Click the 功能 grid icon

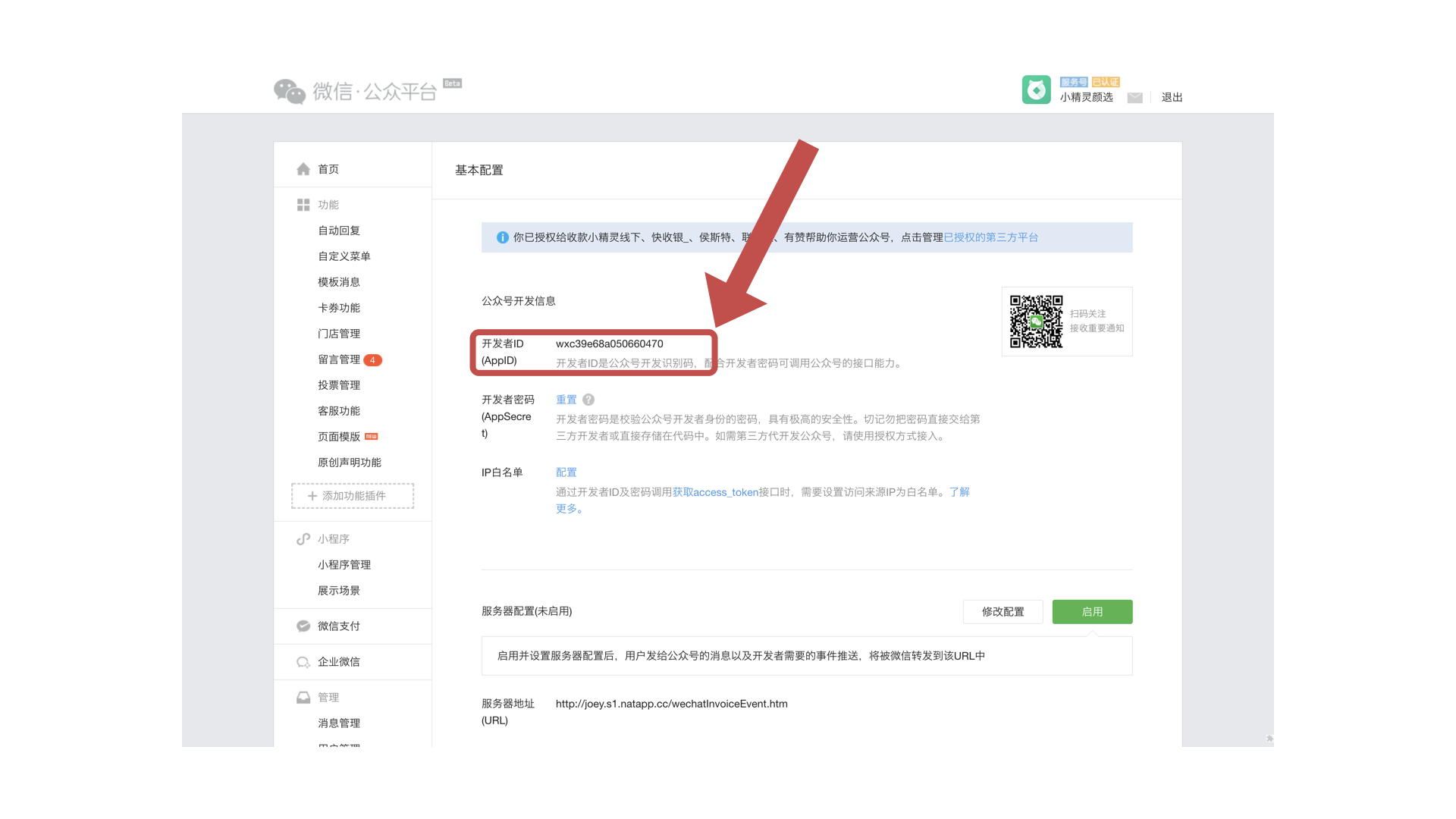303,205
